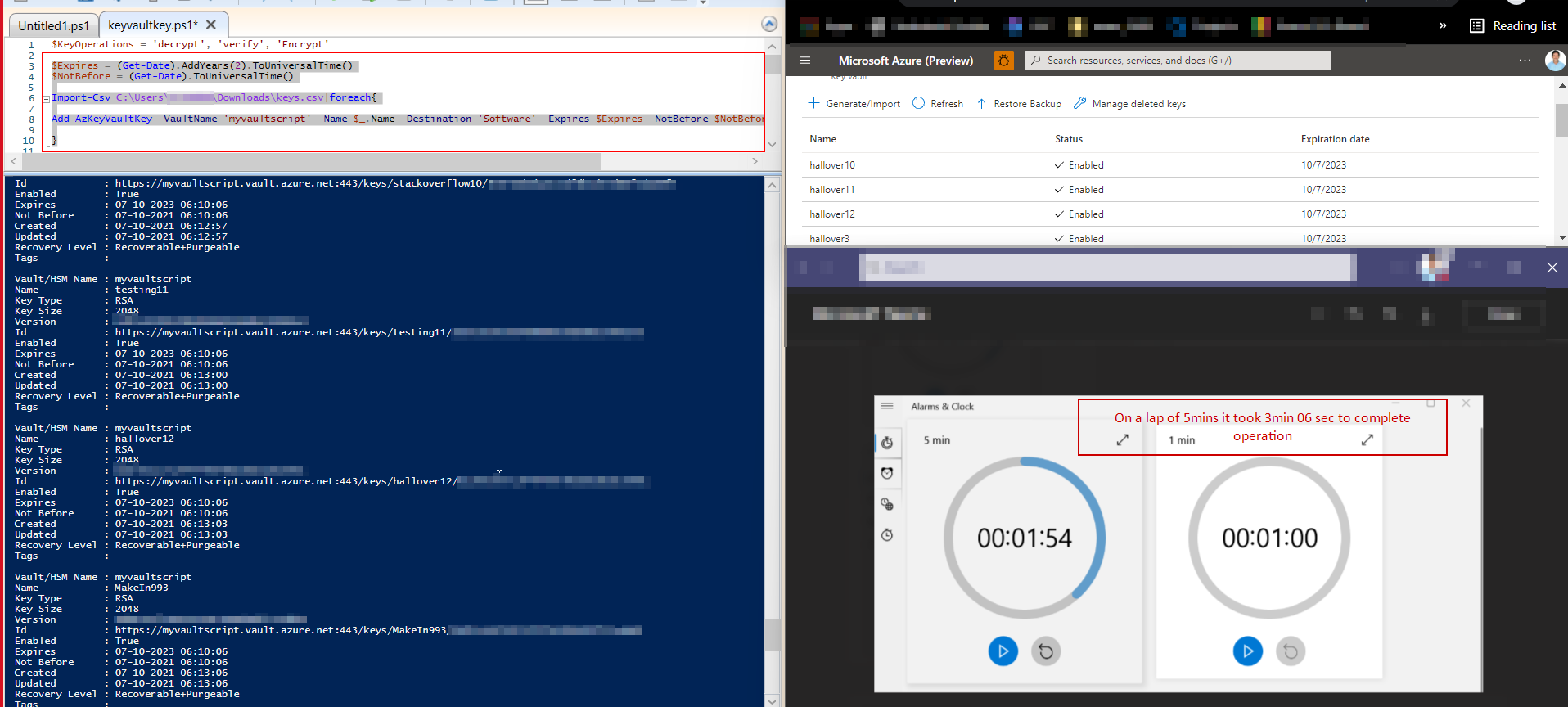Collapse the foreach block on line 6
This screenshot has width=1568, height=707.
click(47, 98)
